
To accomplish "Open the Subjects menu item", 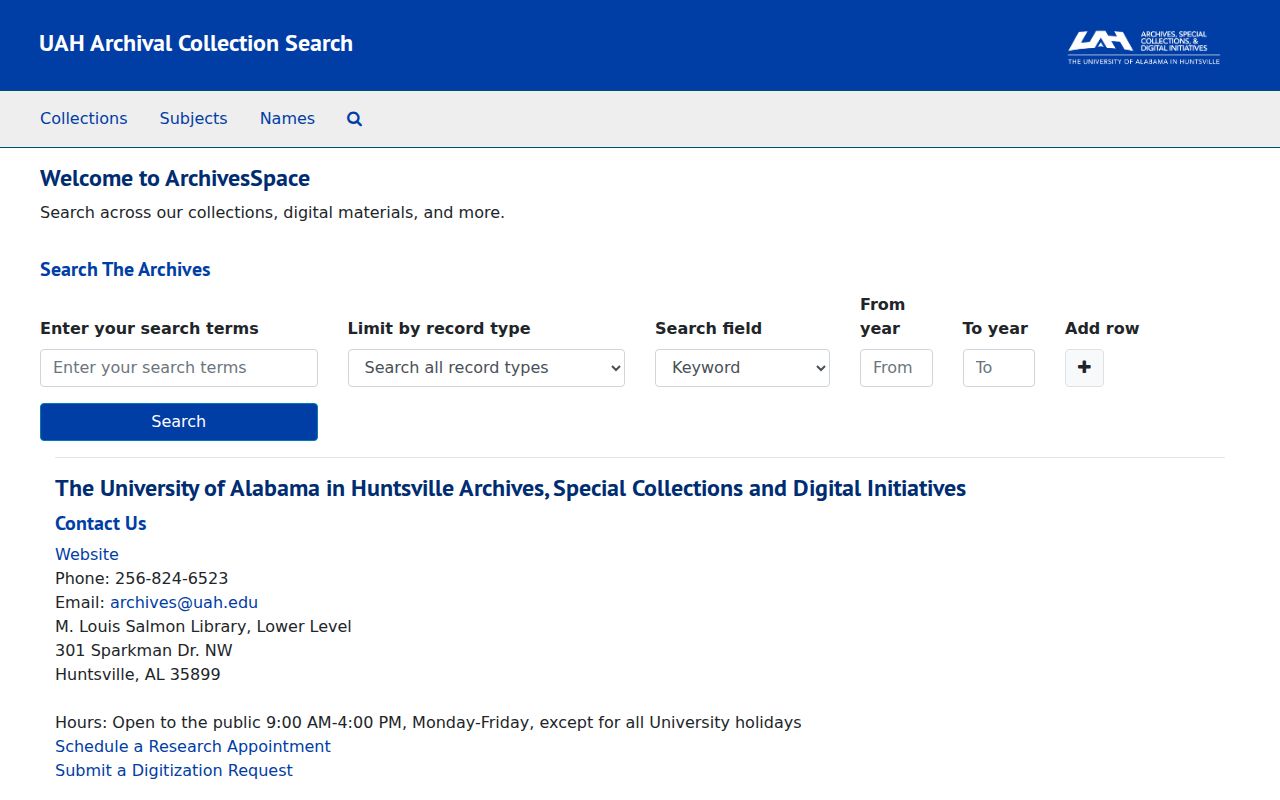I will click(x=194, y=118).
